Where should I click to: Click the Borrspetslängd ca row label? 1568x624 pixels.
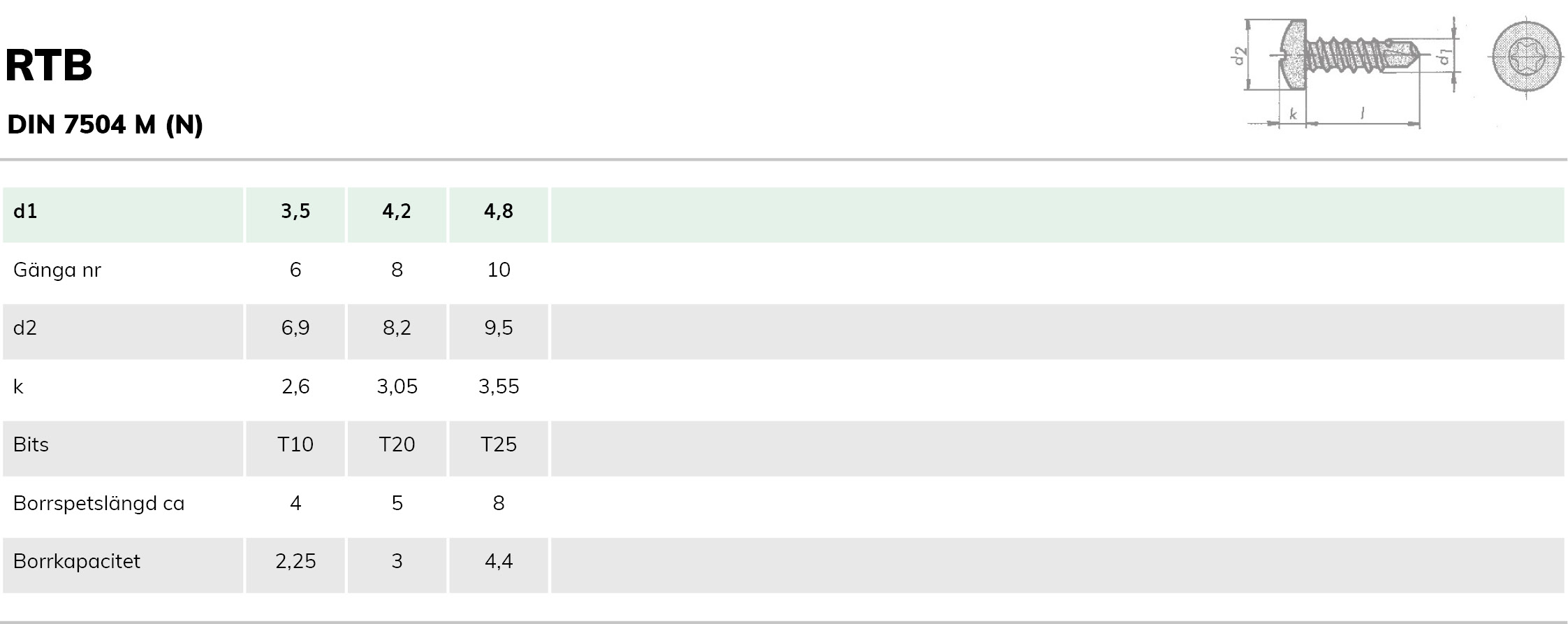coord(98,504)
